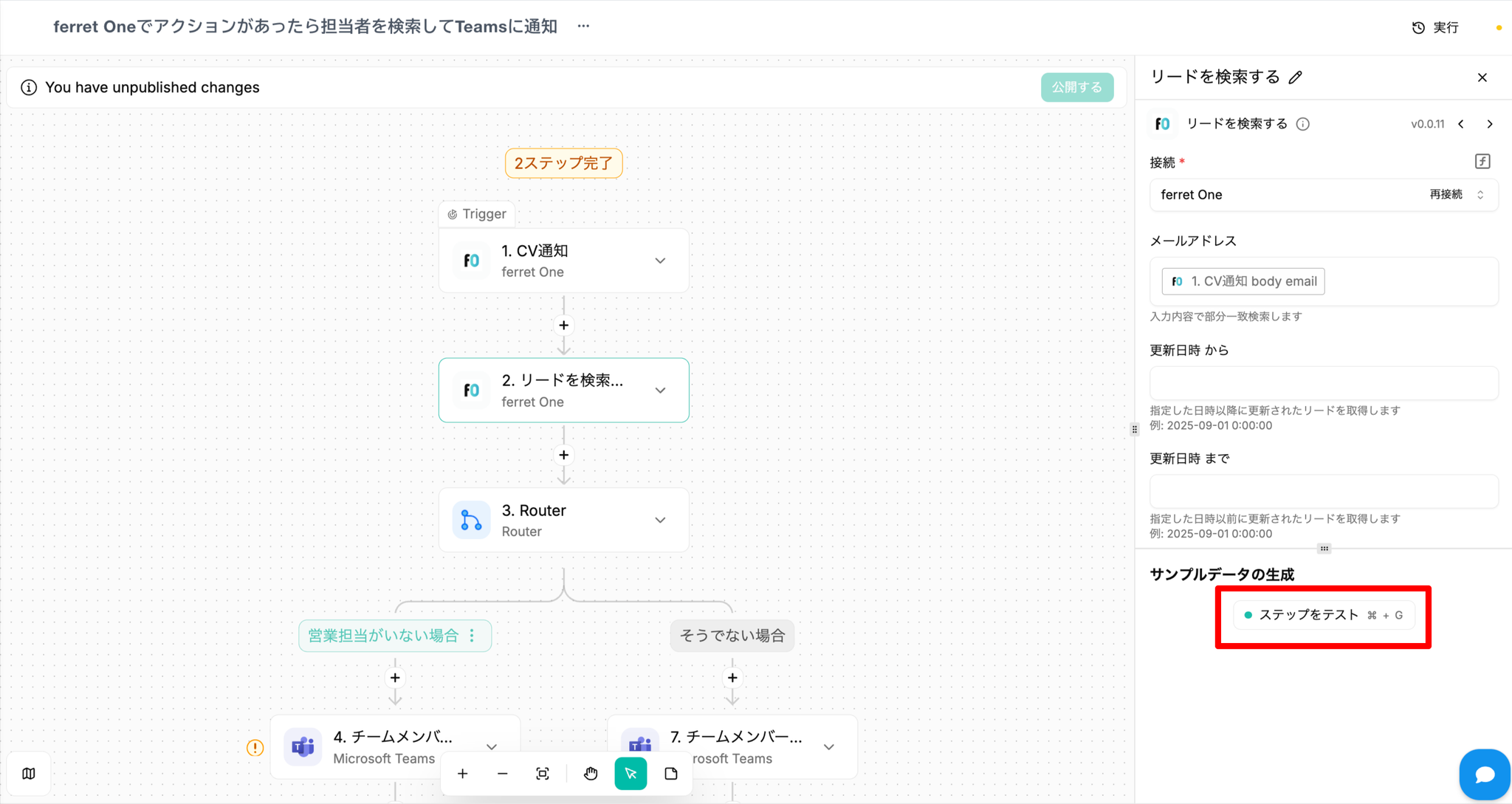The image size is (1512, 804).
Task: Click the note icon in canvas toolbar
Action: [671, 774]
